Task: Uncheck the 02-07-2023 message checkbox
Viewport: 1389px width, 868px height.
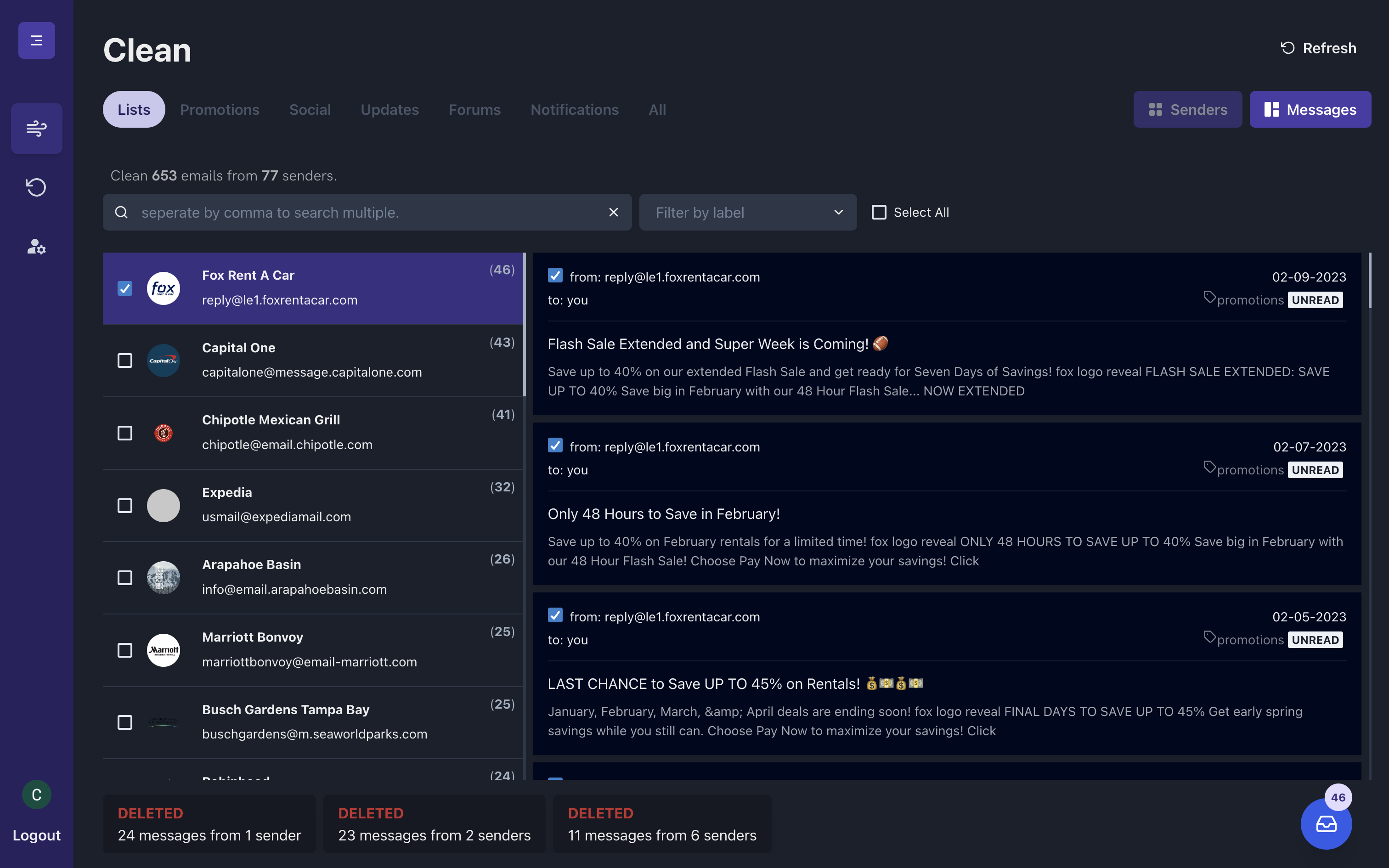Action: (555, 445)
